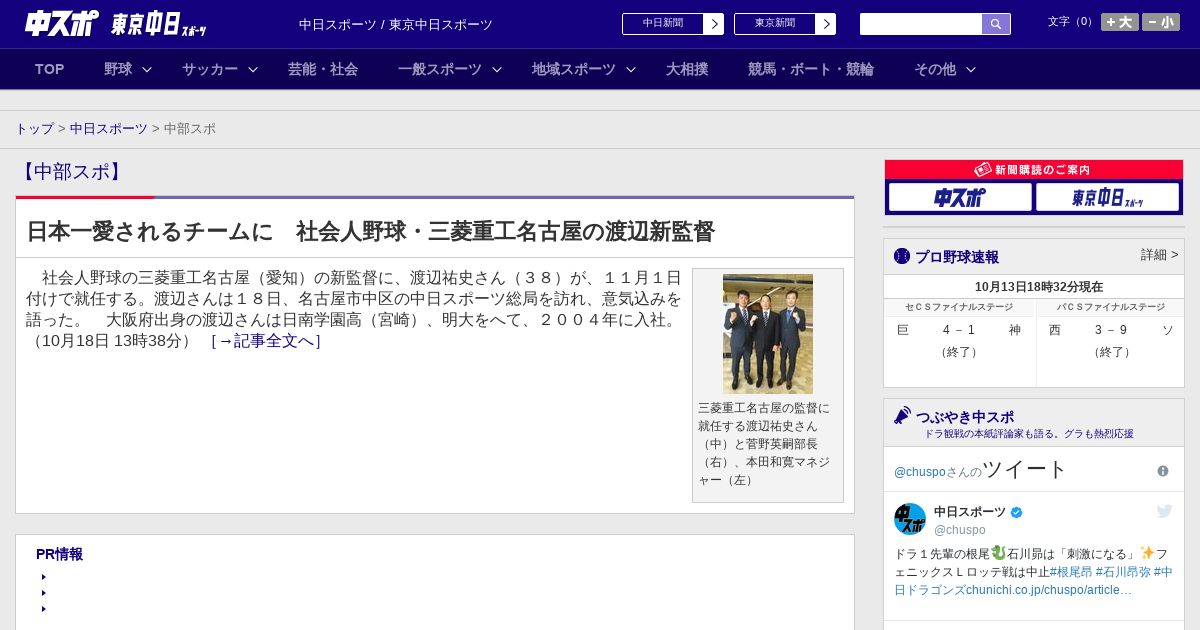
Task: Open the 記事全文へ full article link
Action: tap(266, 341)
